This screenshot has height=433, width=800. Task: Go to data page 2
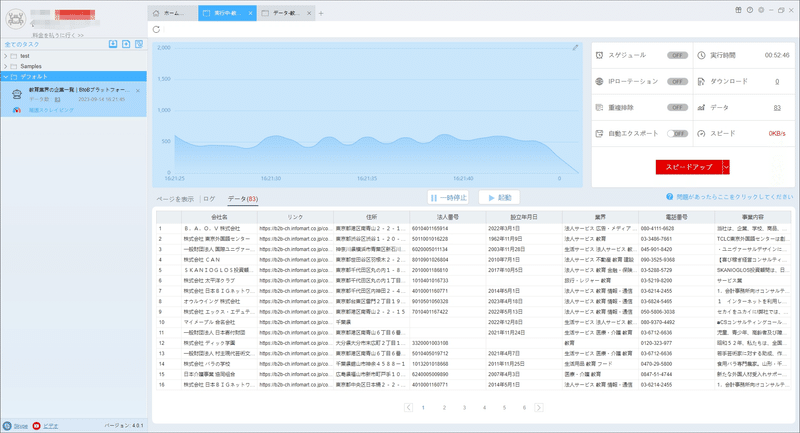(x=444, y=407)
